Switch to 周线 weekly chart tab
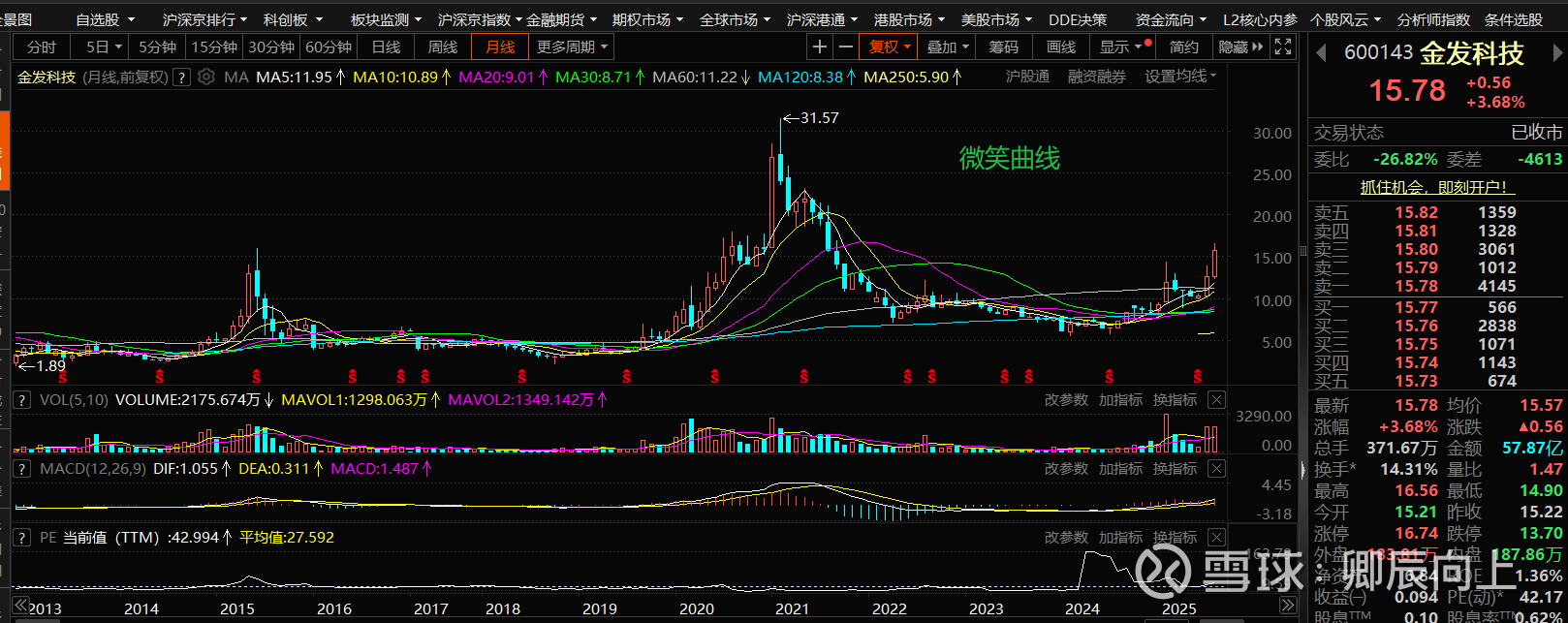 coord(443,47)
